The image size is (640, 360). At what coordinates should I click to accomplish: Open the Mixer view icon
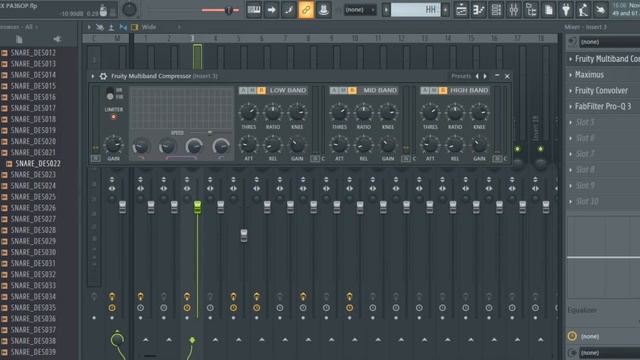click(513, 10)
